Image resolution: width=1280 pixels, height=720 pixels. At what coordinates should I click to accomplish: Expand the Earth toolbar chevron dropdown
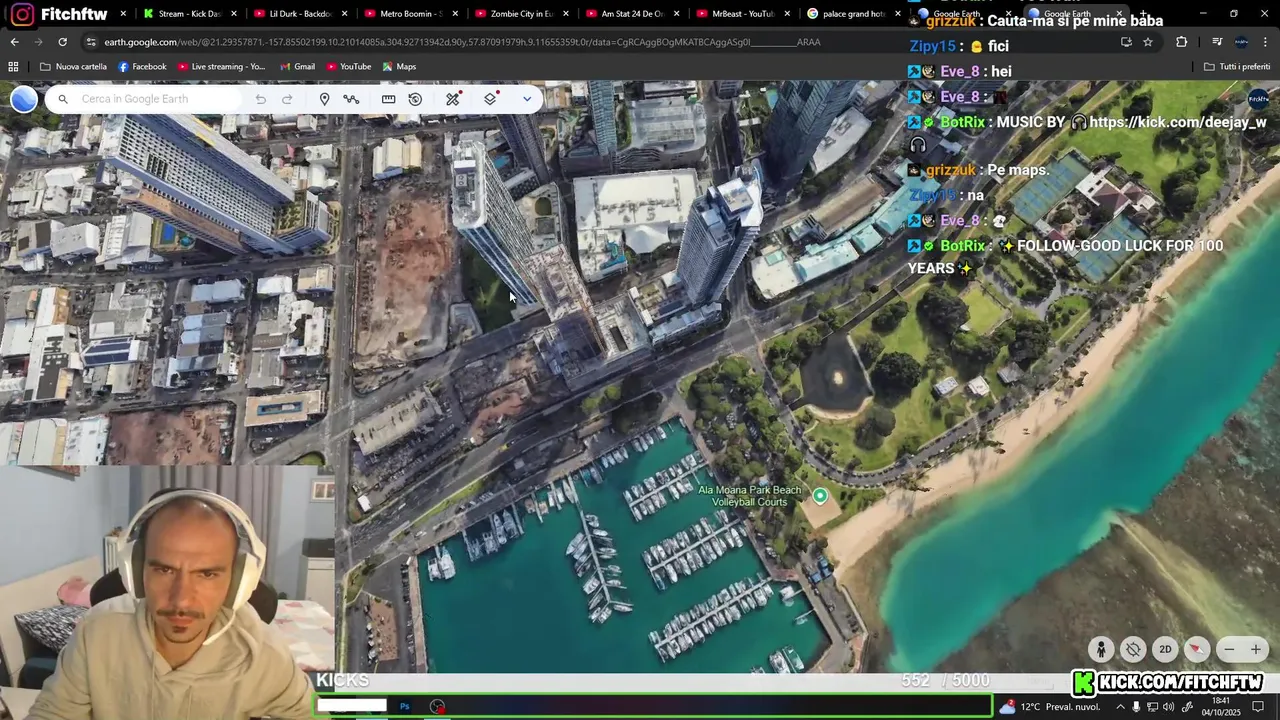tap(526, 99)
